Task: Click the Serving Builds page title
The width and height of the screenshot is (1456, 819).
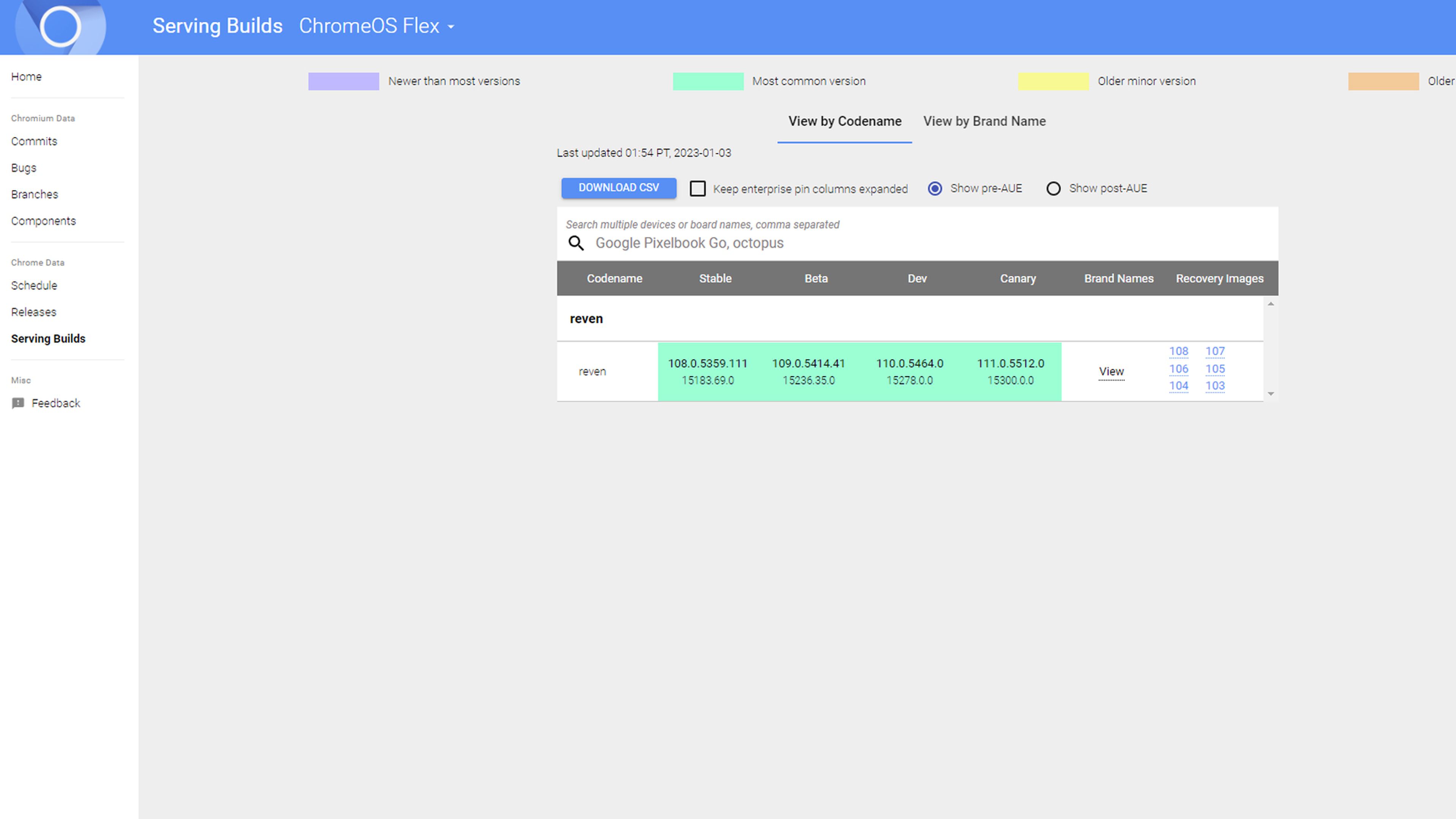Action: point(218,26)
